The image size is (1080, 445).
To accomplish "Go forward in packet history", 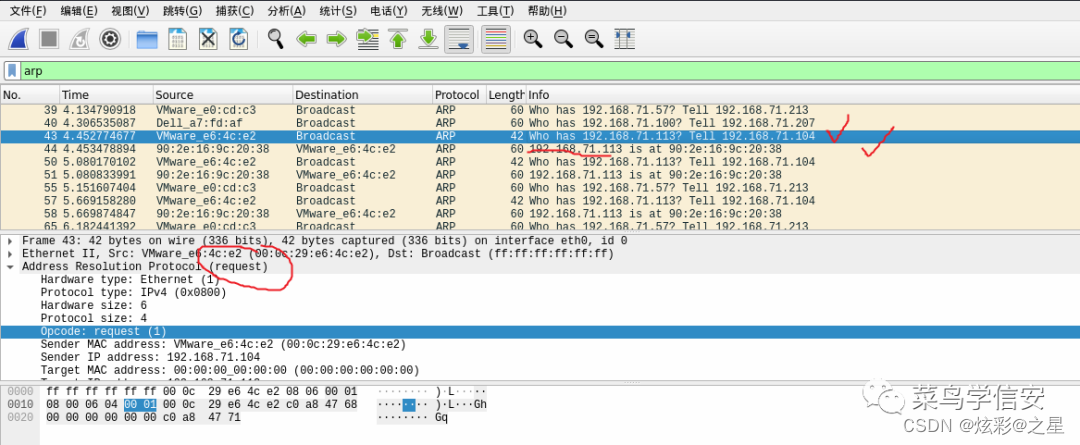I will tap(336, 39).
